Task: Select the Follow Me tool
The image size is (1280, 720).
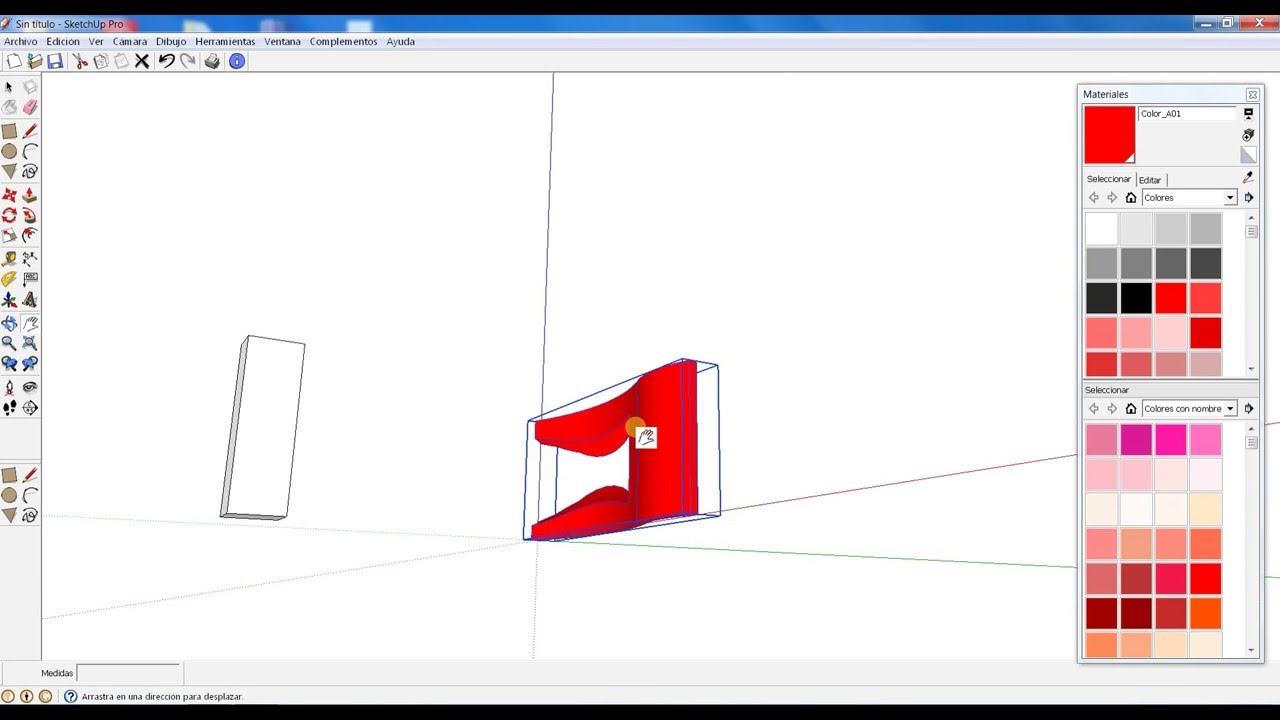Action: 30,215
